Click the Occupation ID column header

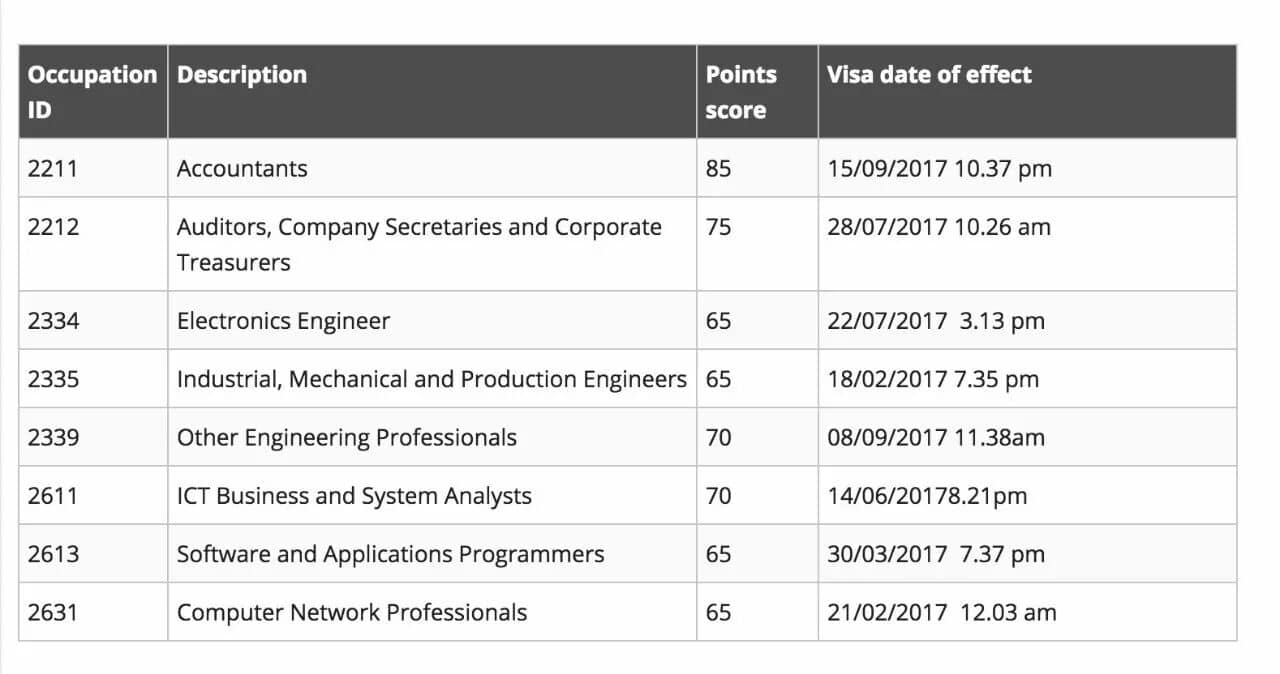pyautogui.click(x=93, y=92)
